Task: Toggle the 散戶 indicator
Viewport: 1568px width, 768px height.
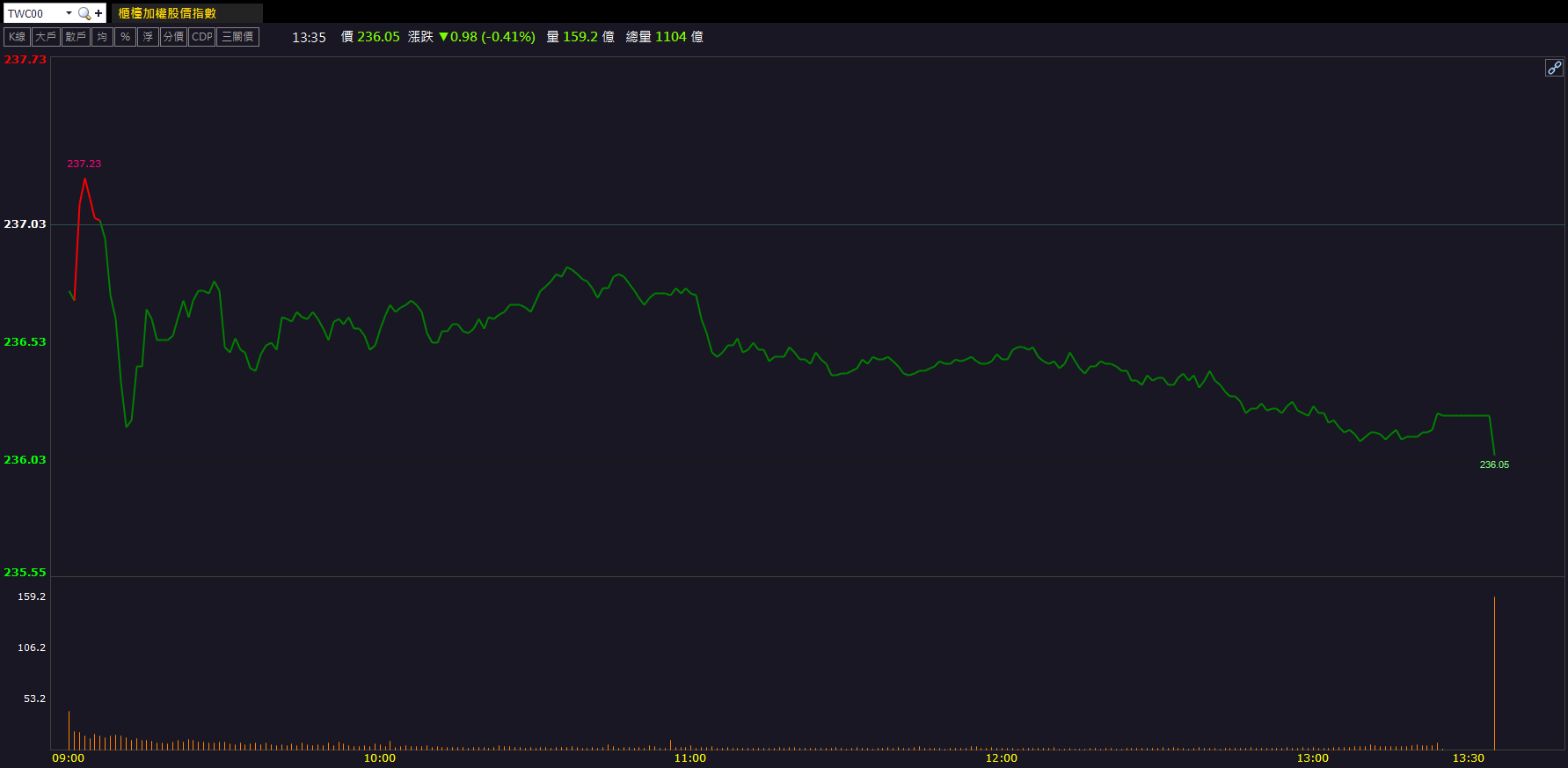Action: tap(76, 37)
